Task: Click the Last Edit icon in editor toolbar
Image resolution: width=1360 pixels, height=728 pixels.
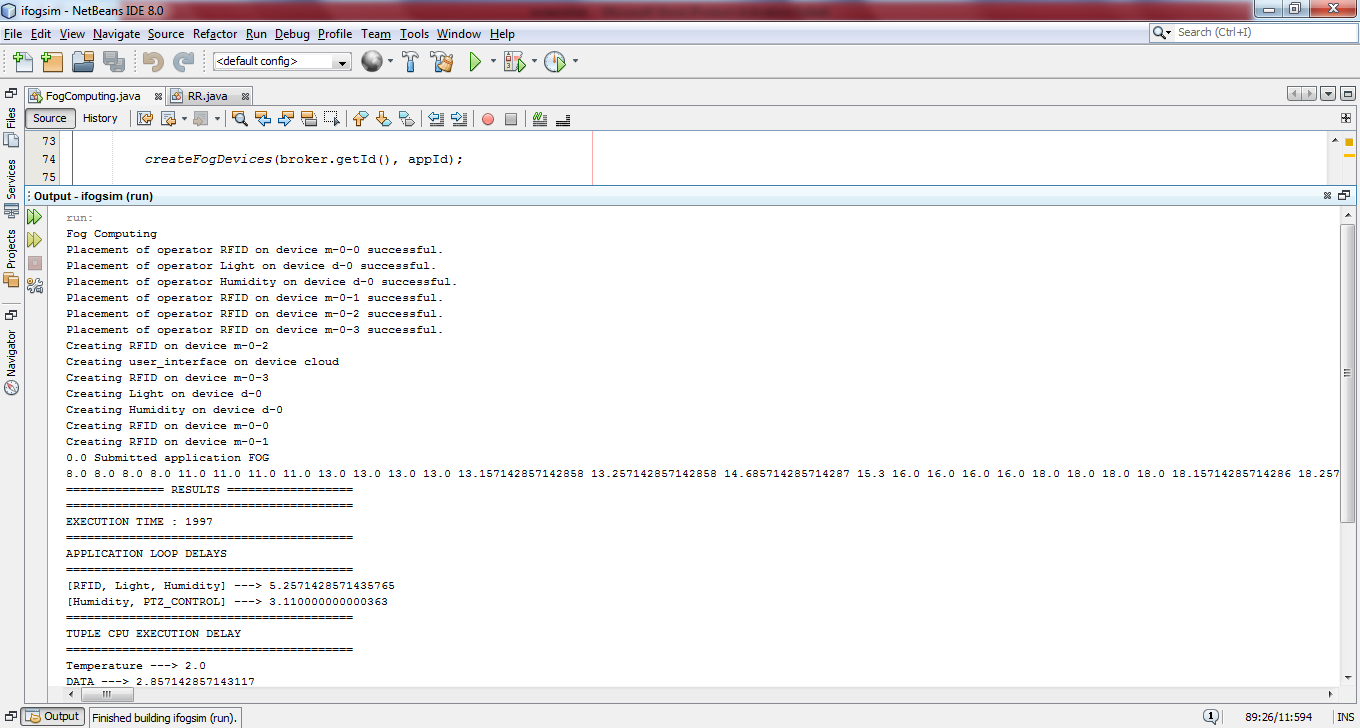Action: tap(145, 119)
